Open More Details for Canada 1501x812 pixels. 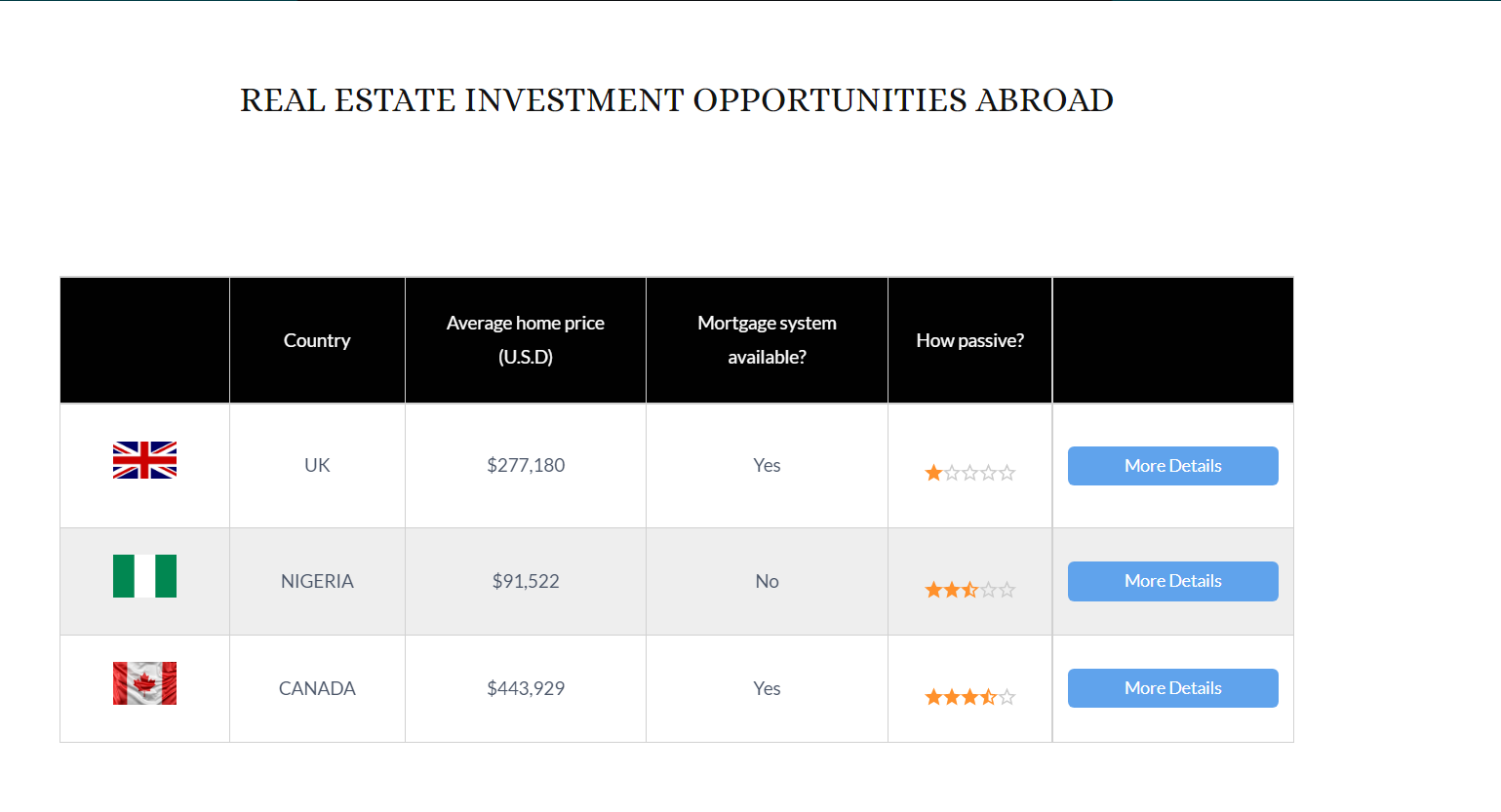tap(1172, 687)
